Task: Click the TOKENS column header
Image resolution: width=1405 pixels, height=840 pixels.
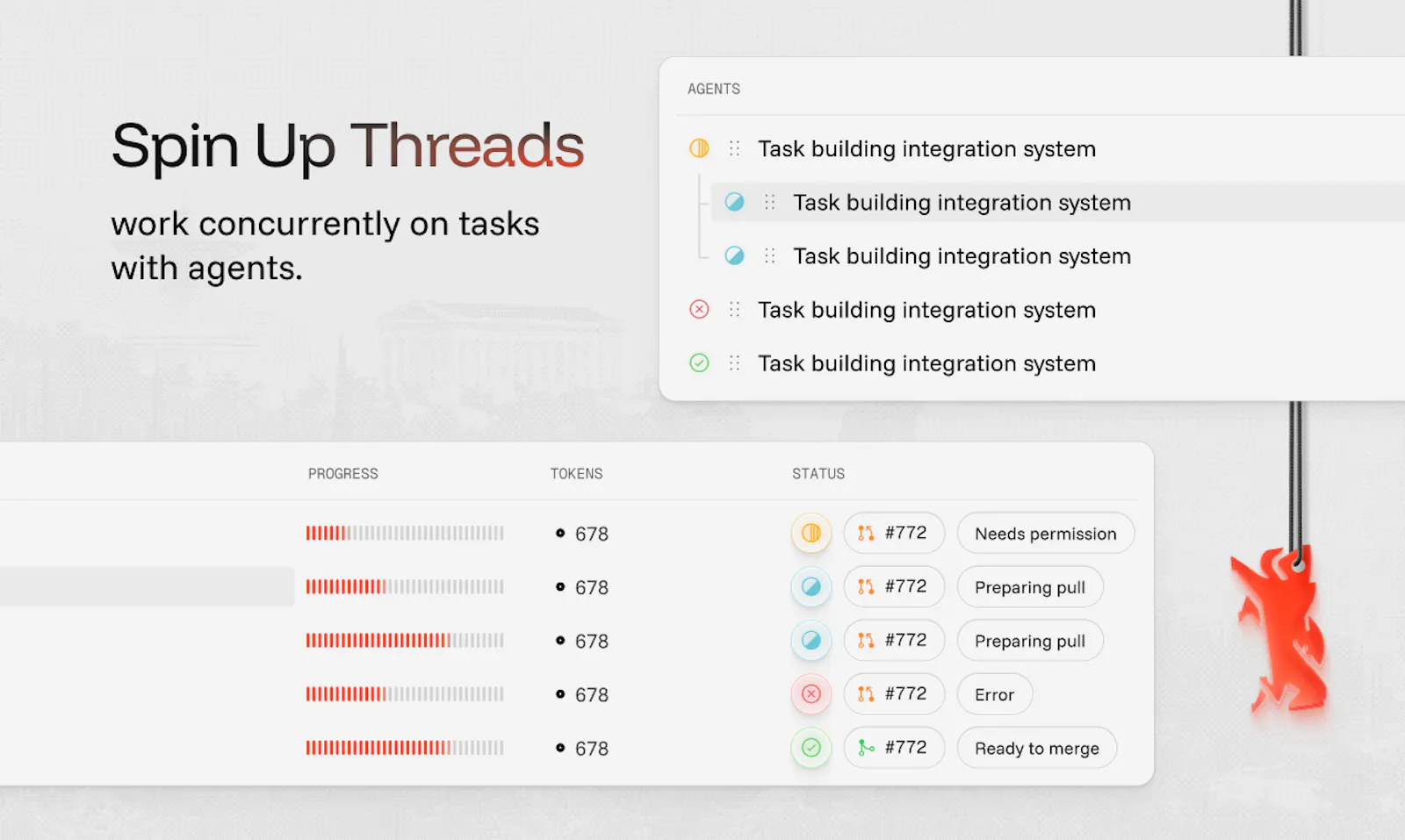Action: click(577, 473)
